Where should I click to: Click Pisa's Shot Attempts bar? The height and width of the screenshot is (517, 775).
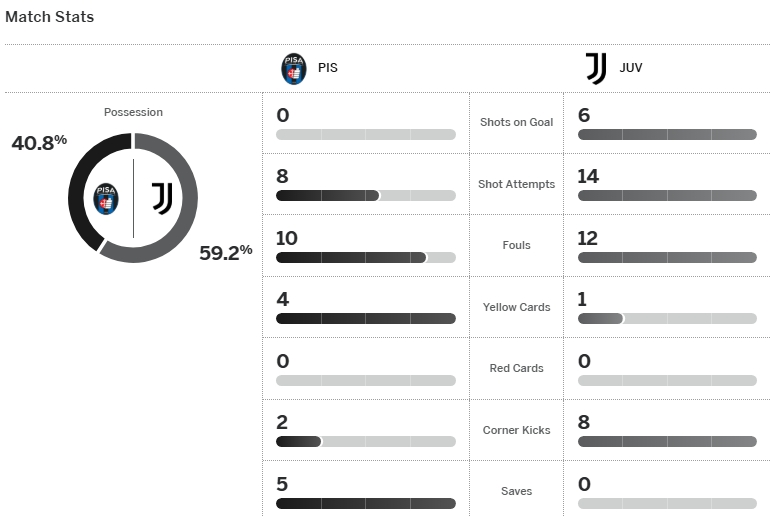(365, 196)
